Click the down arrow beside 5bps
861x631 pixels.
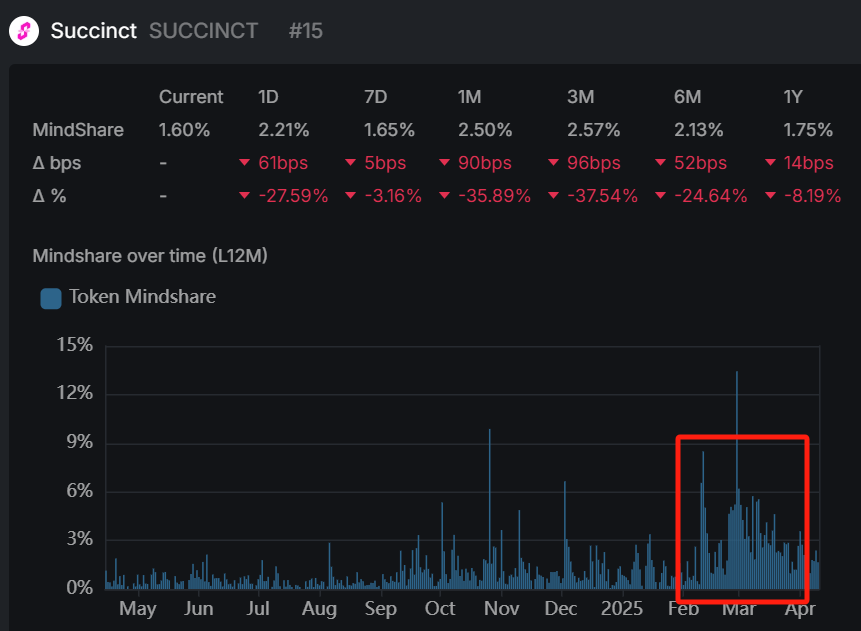pos(350,163)
